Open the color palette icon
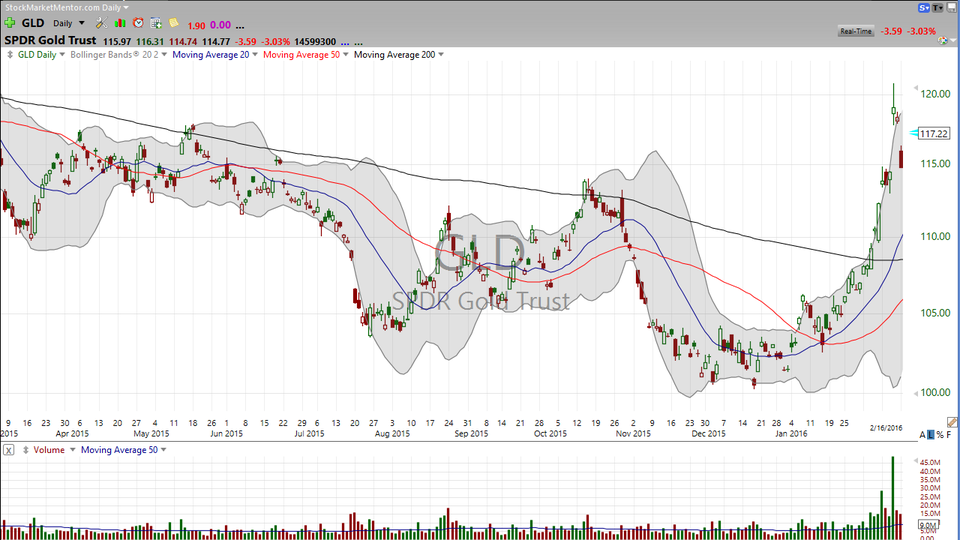The image size is (960, 540). 943,40
